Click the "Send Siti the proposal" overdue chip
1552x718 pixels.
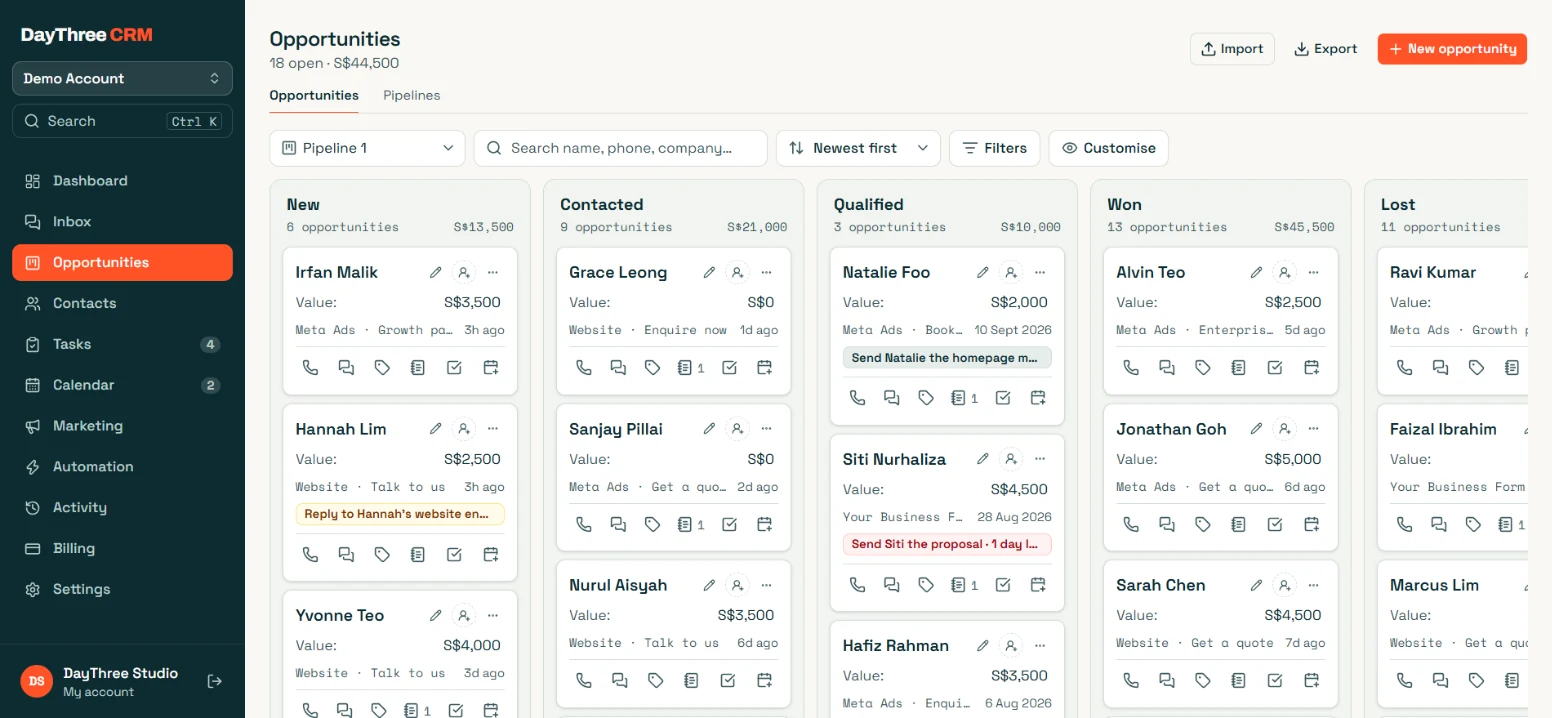(x=947, y=544)
